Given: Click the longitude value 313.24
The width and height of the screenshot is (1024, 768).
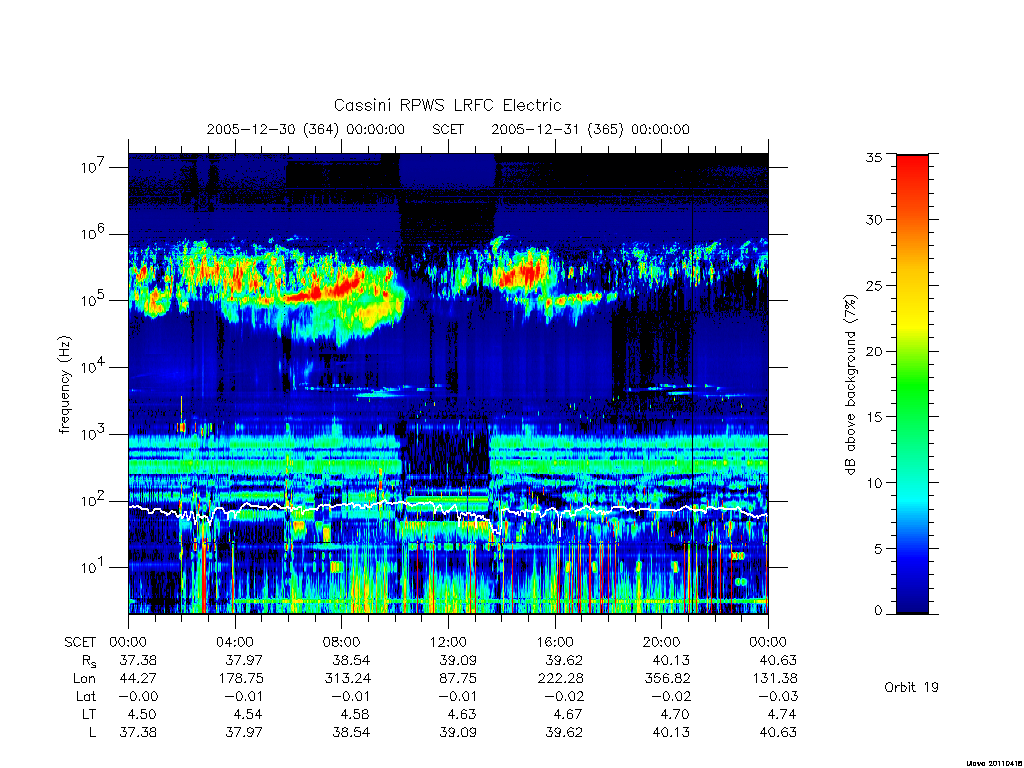Looking at the screenshot, I should pyautogui.click(x=347, y=679).
